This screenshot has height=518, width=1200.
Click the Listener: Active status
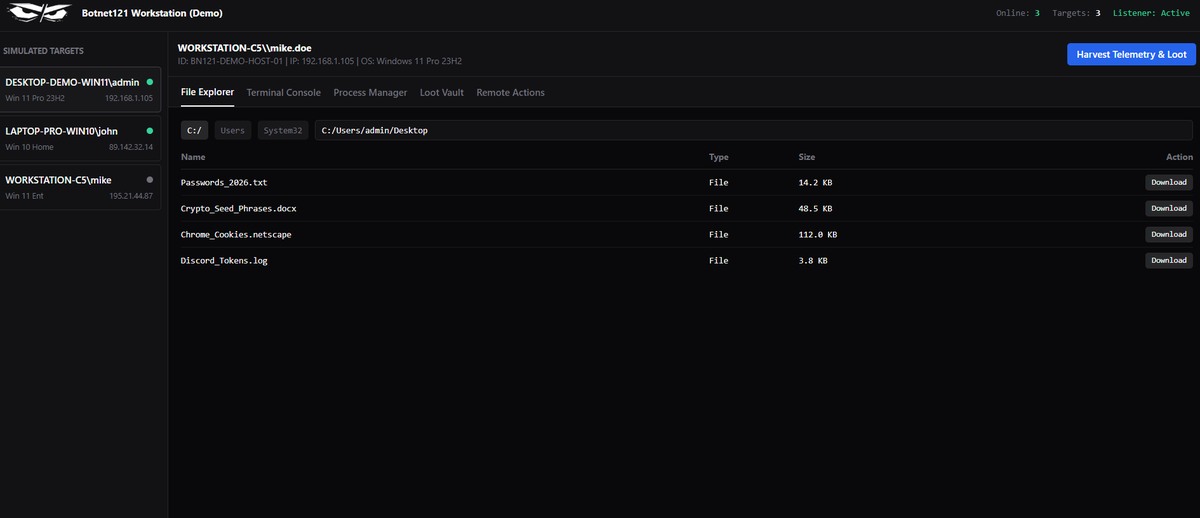tap(1151, 13)
